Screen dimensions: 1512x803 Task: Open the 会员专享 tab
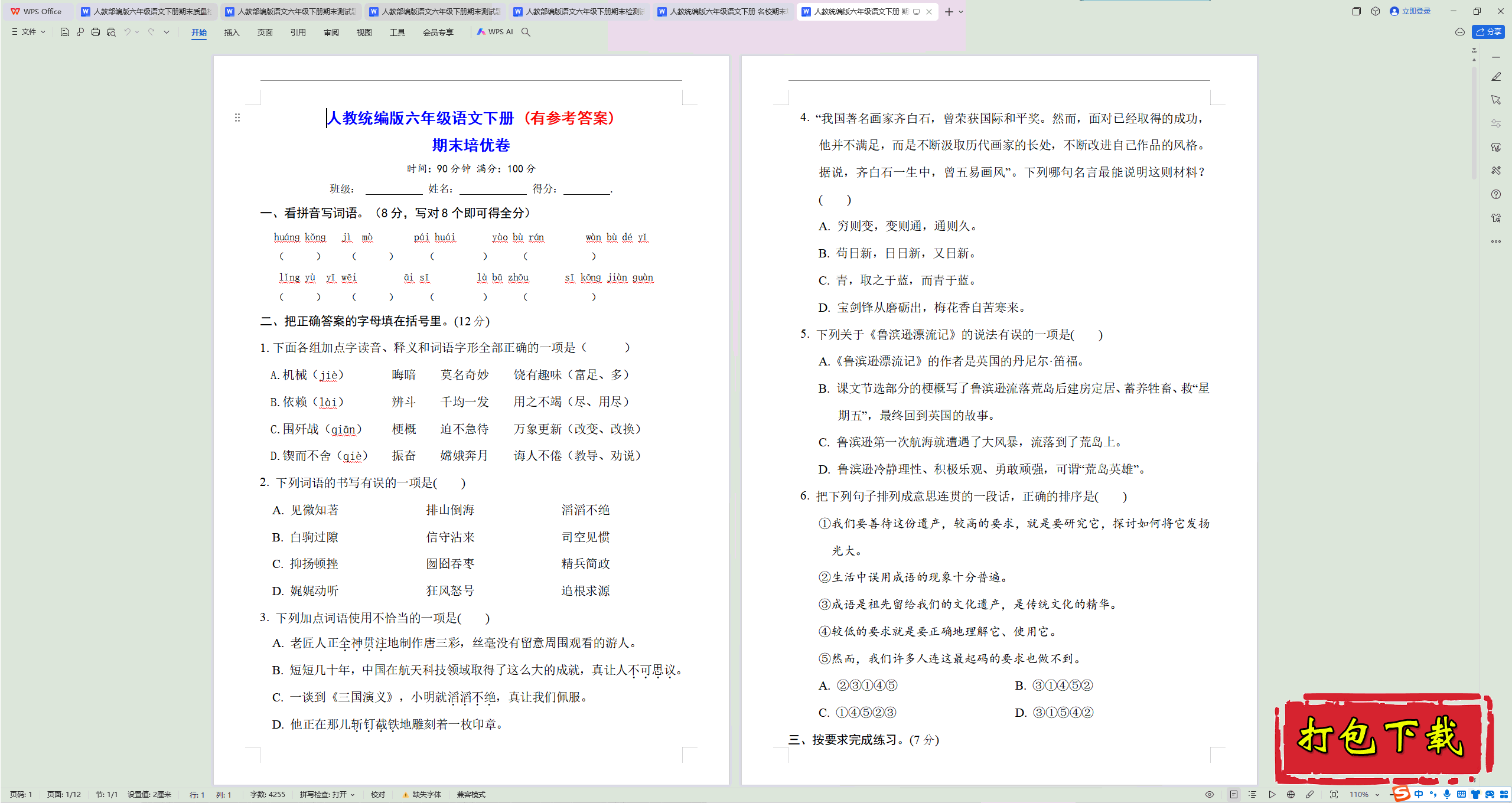click(x=438, y=32)
